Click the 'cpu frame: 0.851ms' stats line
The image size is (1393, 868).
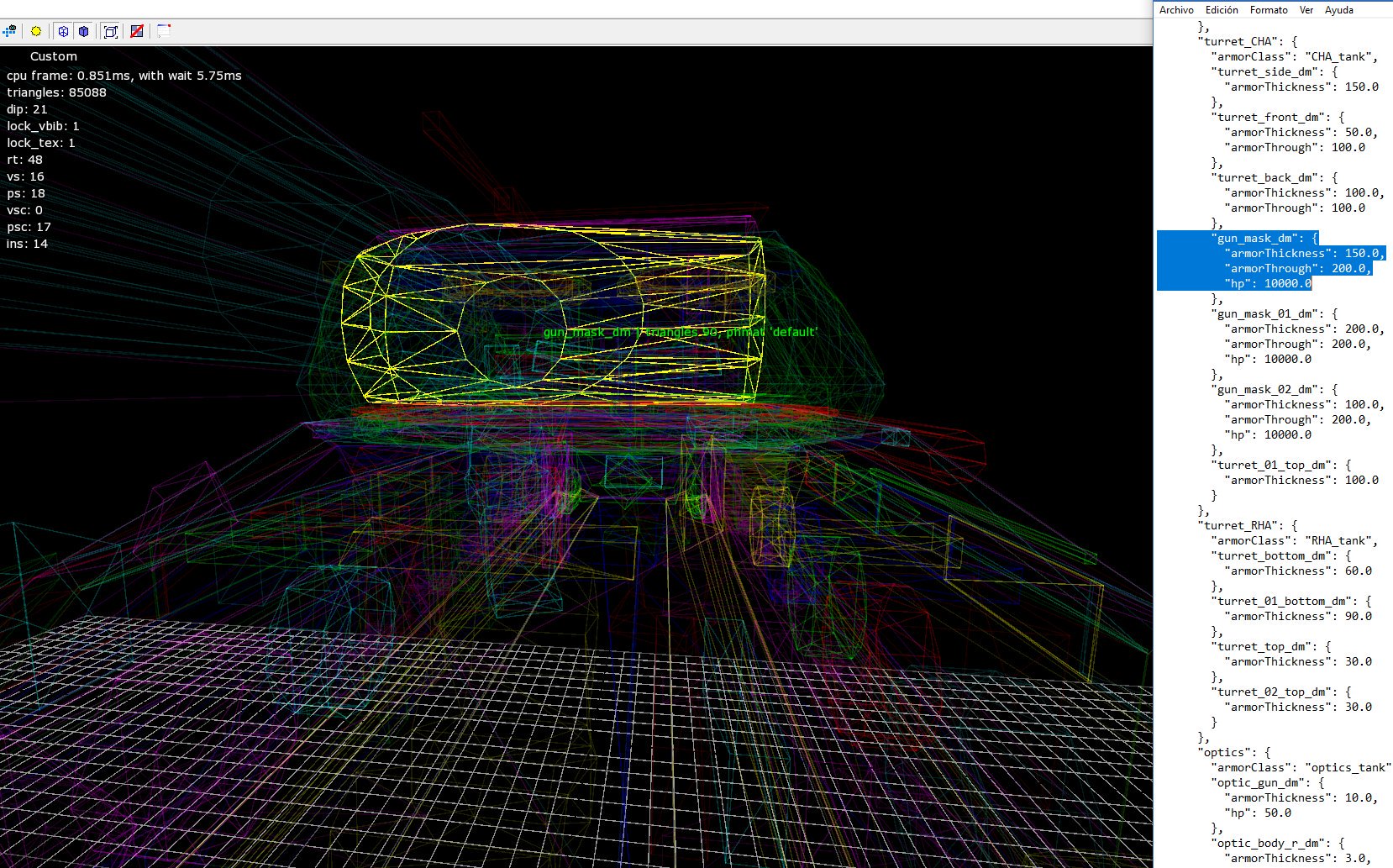pyautogui.click(x=124, y=76)
